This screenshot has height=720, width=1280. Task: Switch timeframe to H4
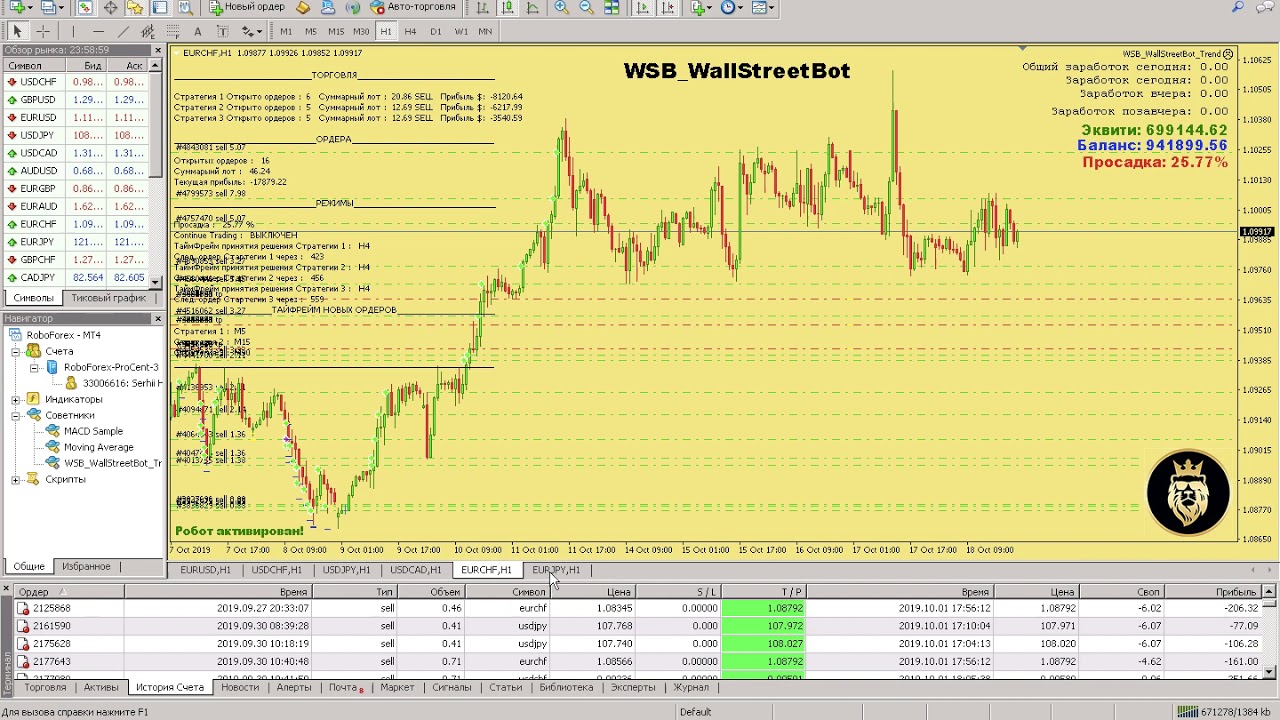410,31
